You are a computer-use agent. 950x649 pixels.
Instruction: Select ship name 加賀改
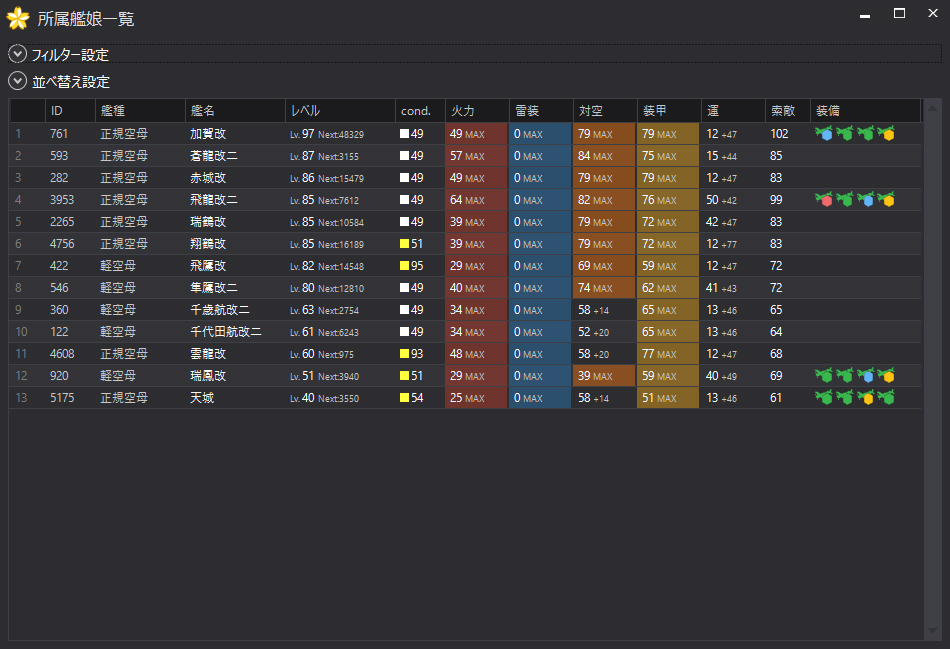click(208, 133)
